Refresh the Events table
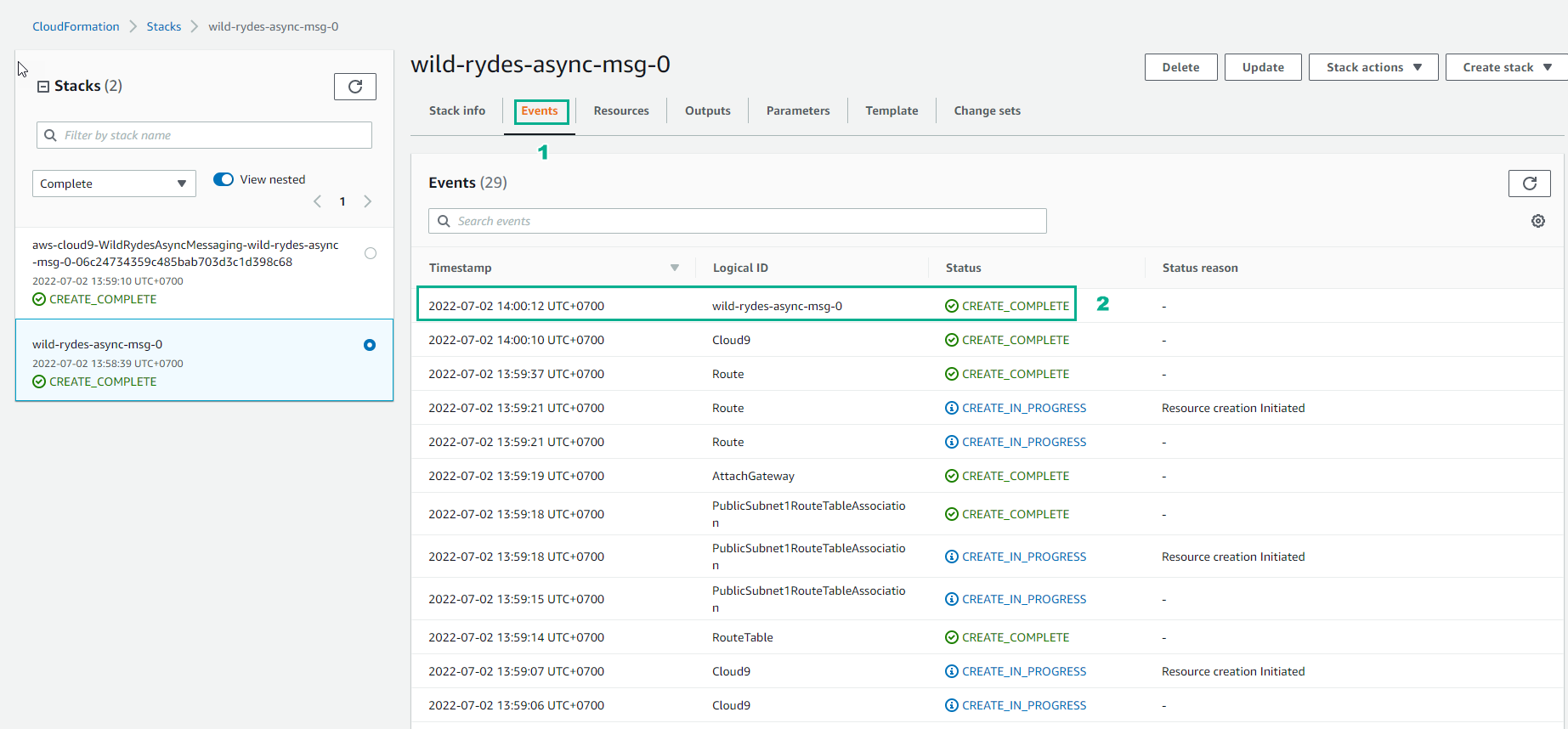 1530,184
